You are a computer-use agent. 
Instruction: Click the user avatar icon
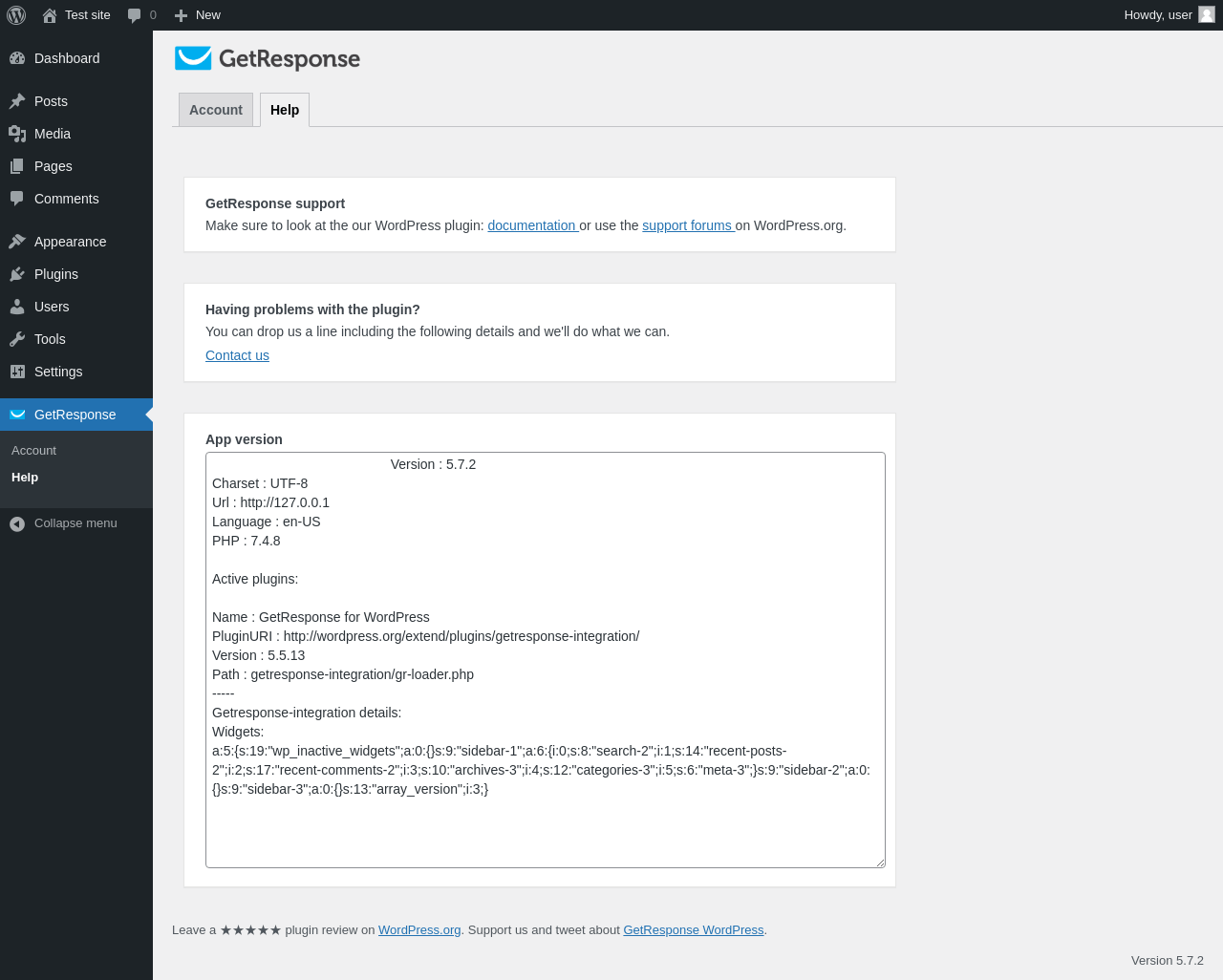1207,14
